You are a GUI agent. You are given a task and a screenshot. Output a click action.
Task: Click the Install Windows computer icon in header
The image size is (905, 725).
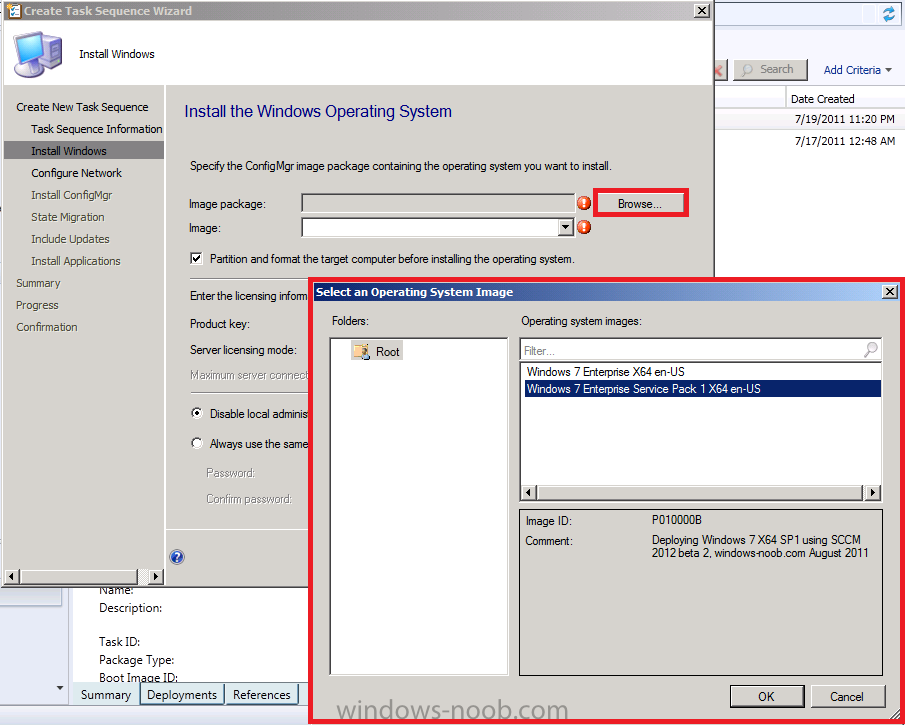(x=38, y=55)
